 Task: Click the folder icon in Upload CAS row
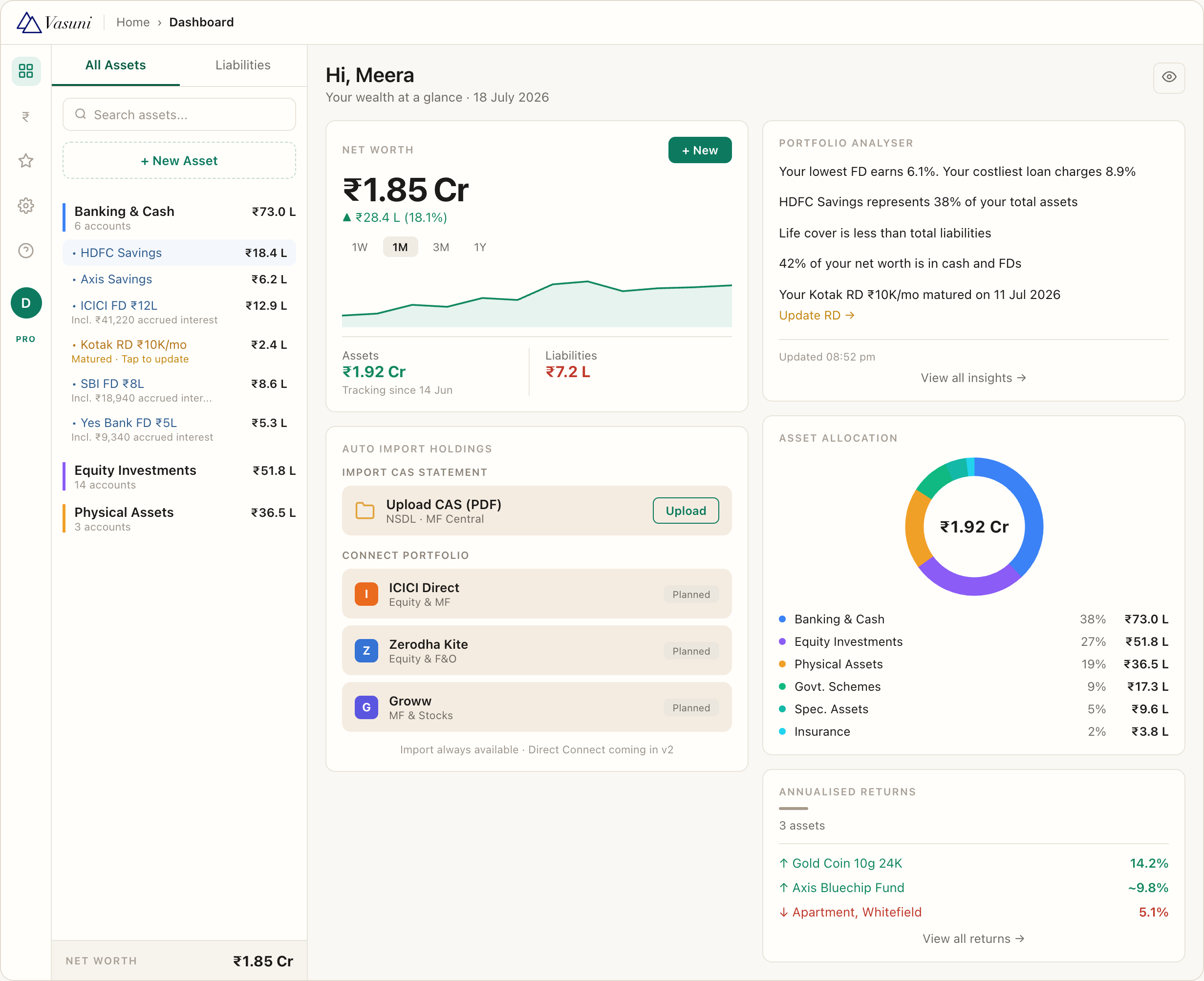click(x=365, y=510)
